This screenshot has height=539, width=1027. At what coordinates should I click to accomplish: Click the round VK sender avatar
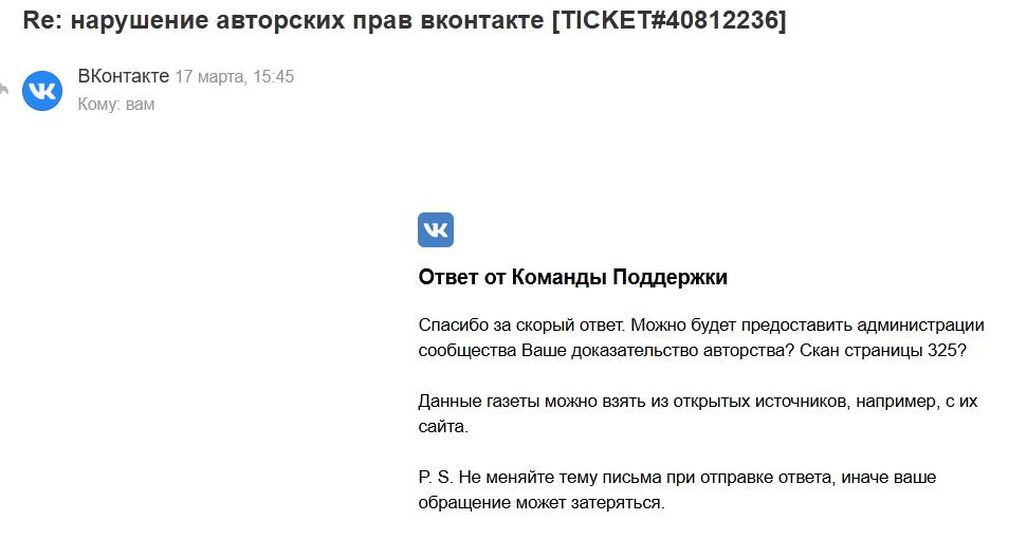42,90
